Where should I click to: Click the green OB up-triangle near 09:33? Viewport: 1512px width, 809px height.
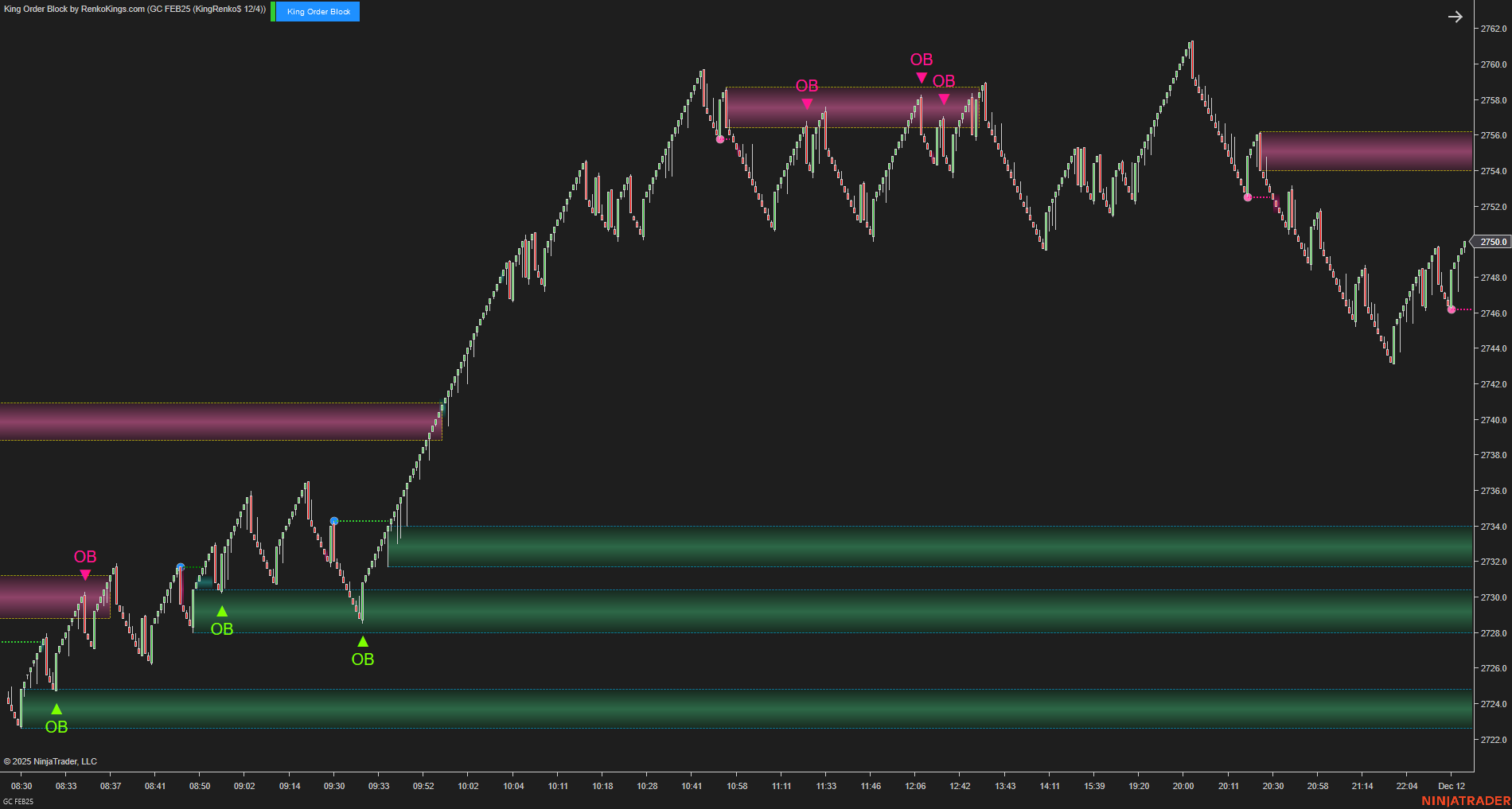pos(364,640)
